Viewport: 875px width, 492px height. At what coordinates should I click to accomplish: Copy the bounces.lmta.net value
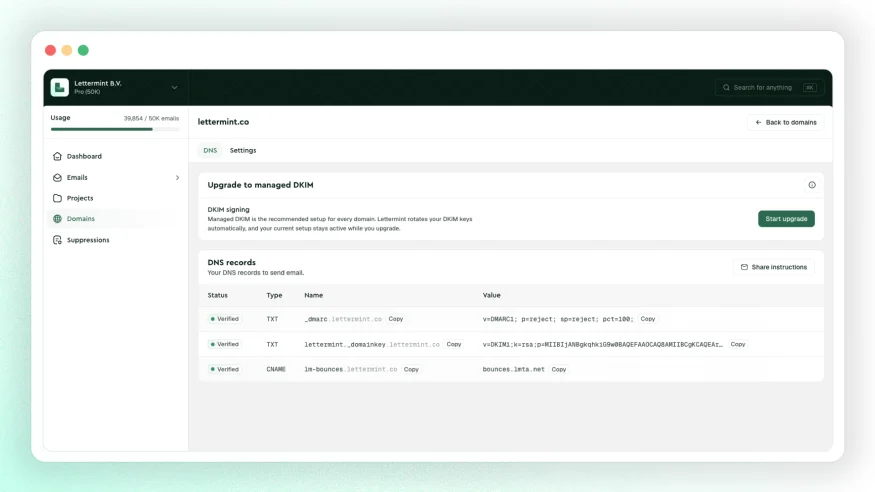[x=559, y=369]
